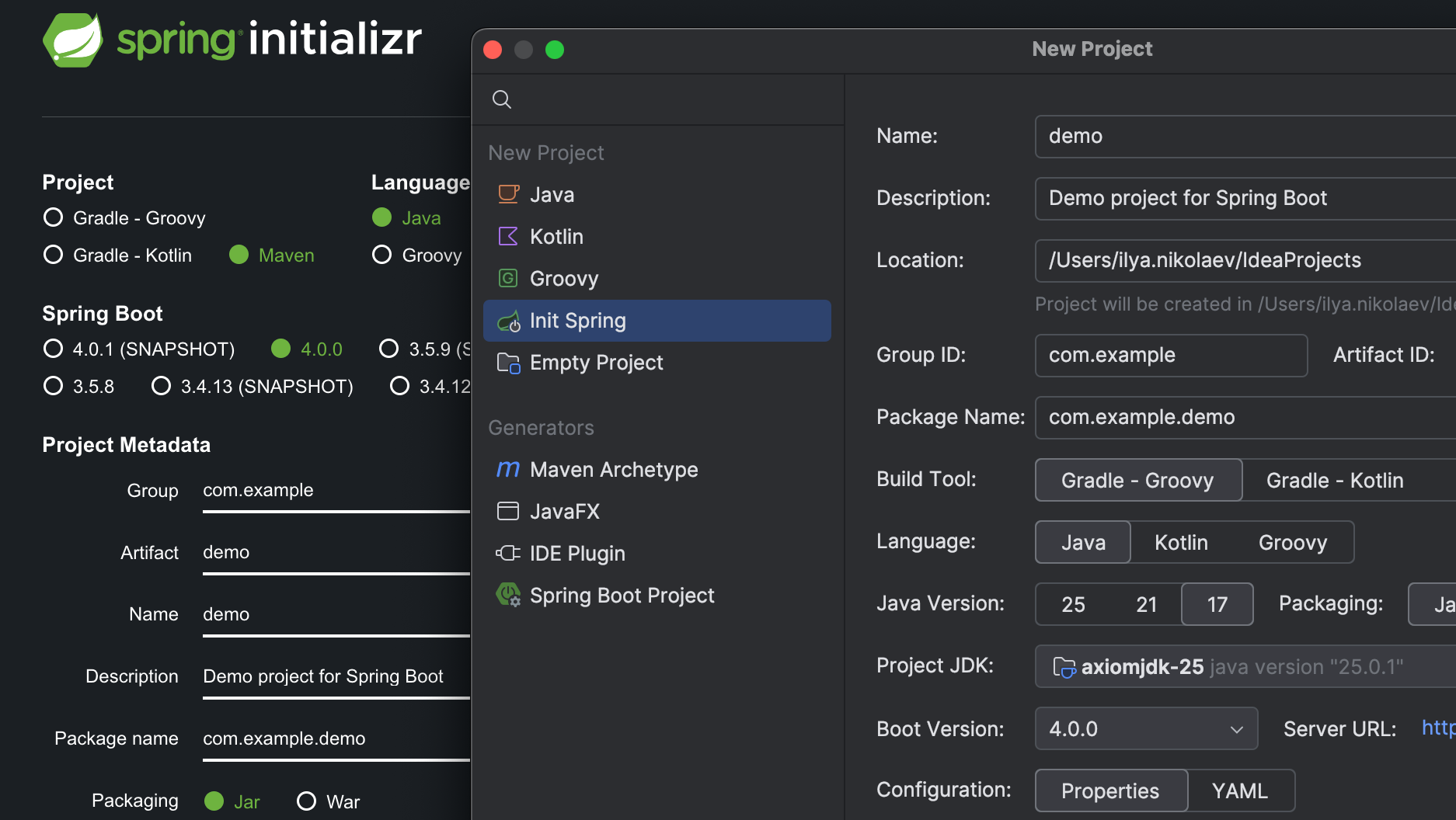Click the Empty Project folder icon

[x=508, y=363]
